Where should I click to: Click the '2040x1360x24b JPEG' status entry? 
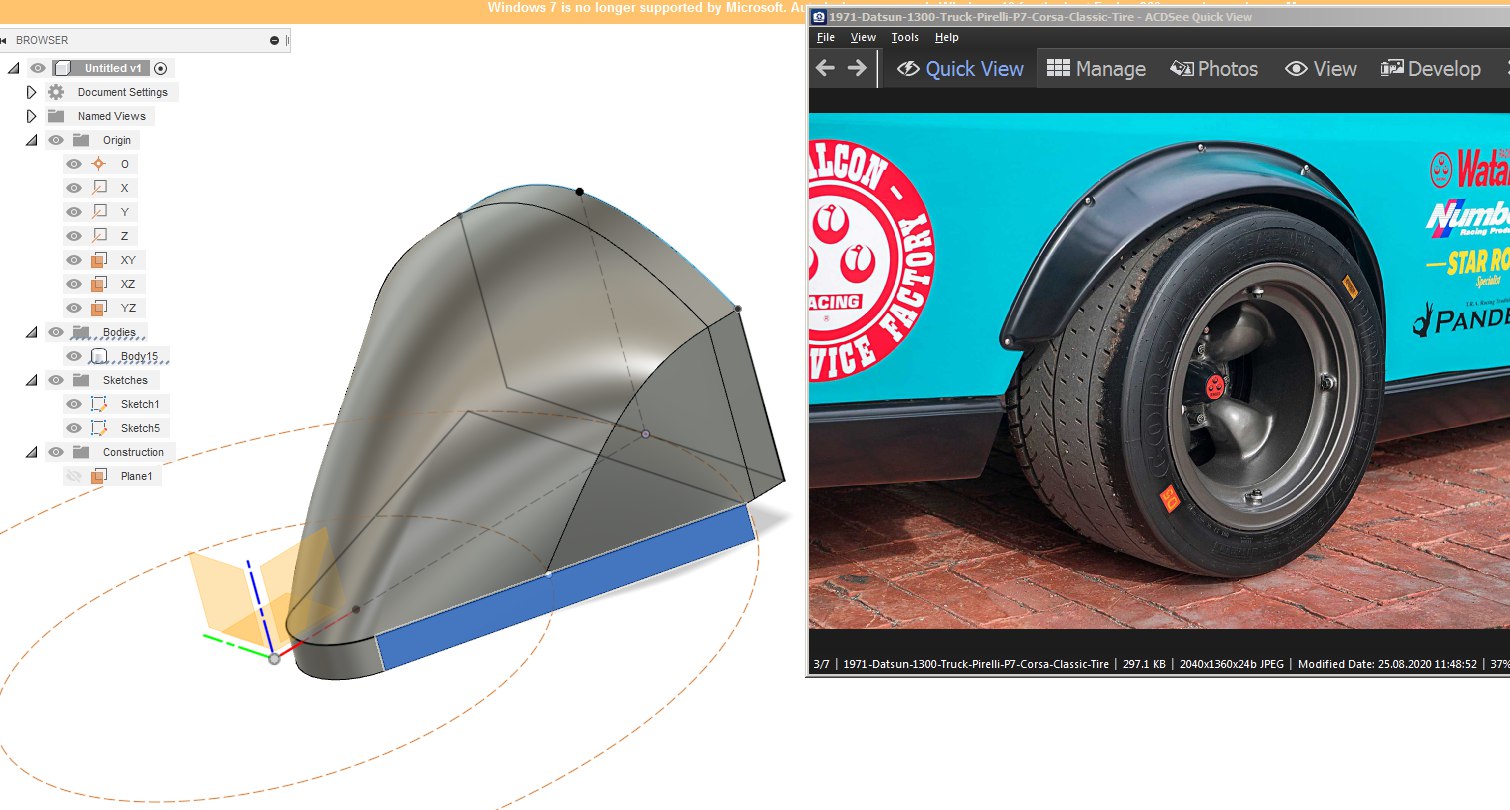(1232, 664)
